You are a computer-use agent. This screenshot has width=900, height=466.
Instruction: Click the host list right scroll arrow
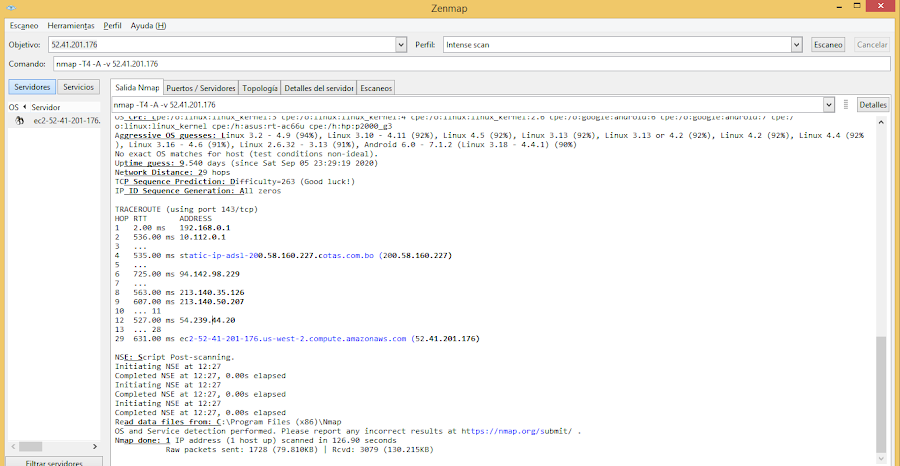click(x=95, y=446)
